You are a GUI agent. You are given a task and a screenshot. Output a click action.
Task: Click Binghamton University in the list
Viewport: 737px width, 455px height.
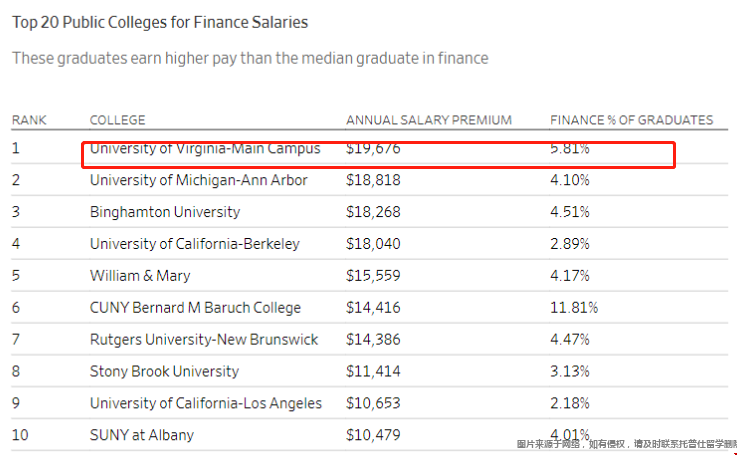tap(165, 212)
